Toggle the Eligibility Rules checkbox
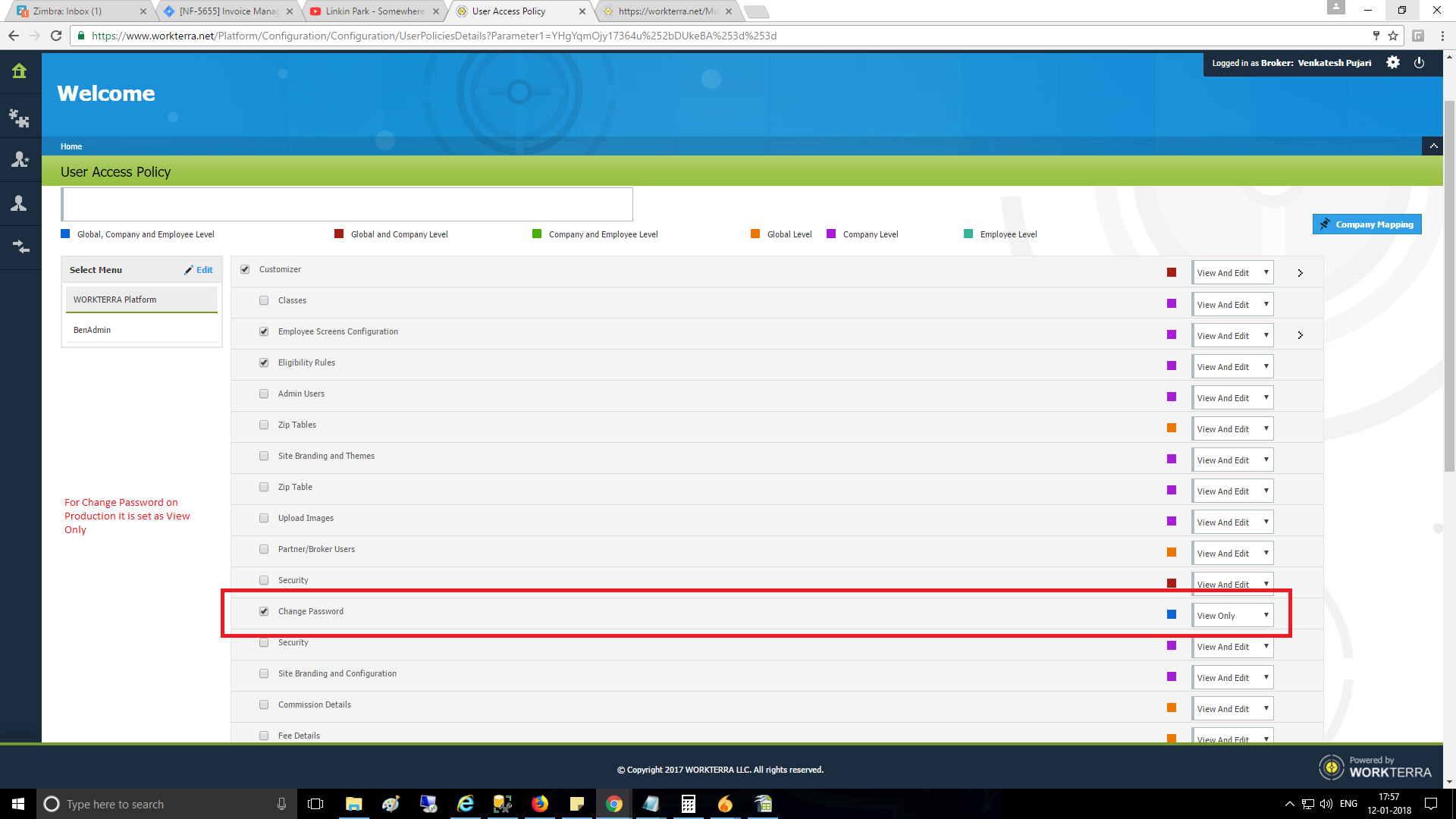Viewport: 1456px width, 819px height. click(264, 362)
